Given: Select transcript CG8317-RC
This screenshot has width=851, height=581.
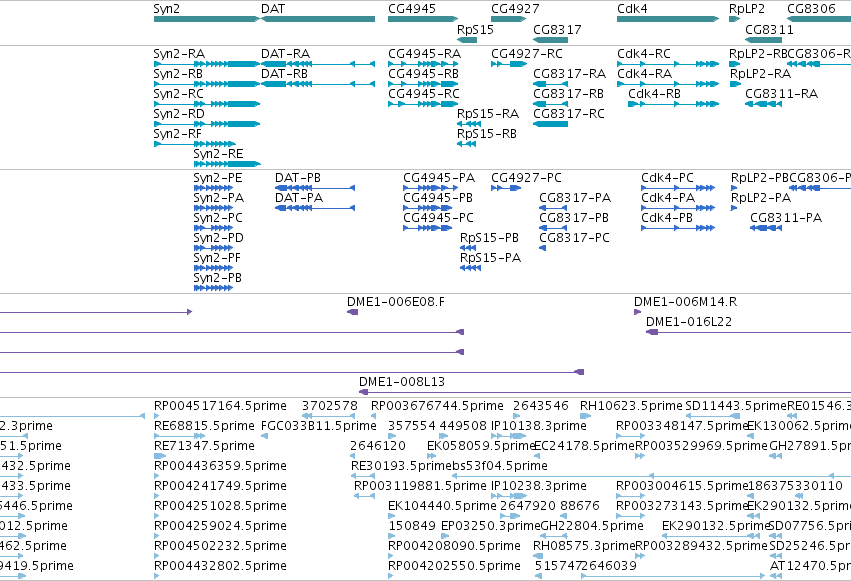Looking at the screenshot, I should [550, 124].
